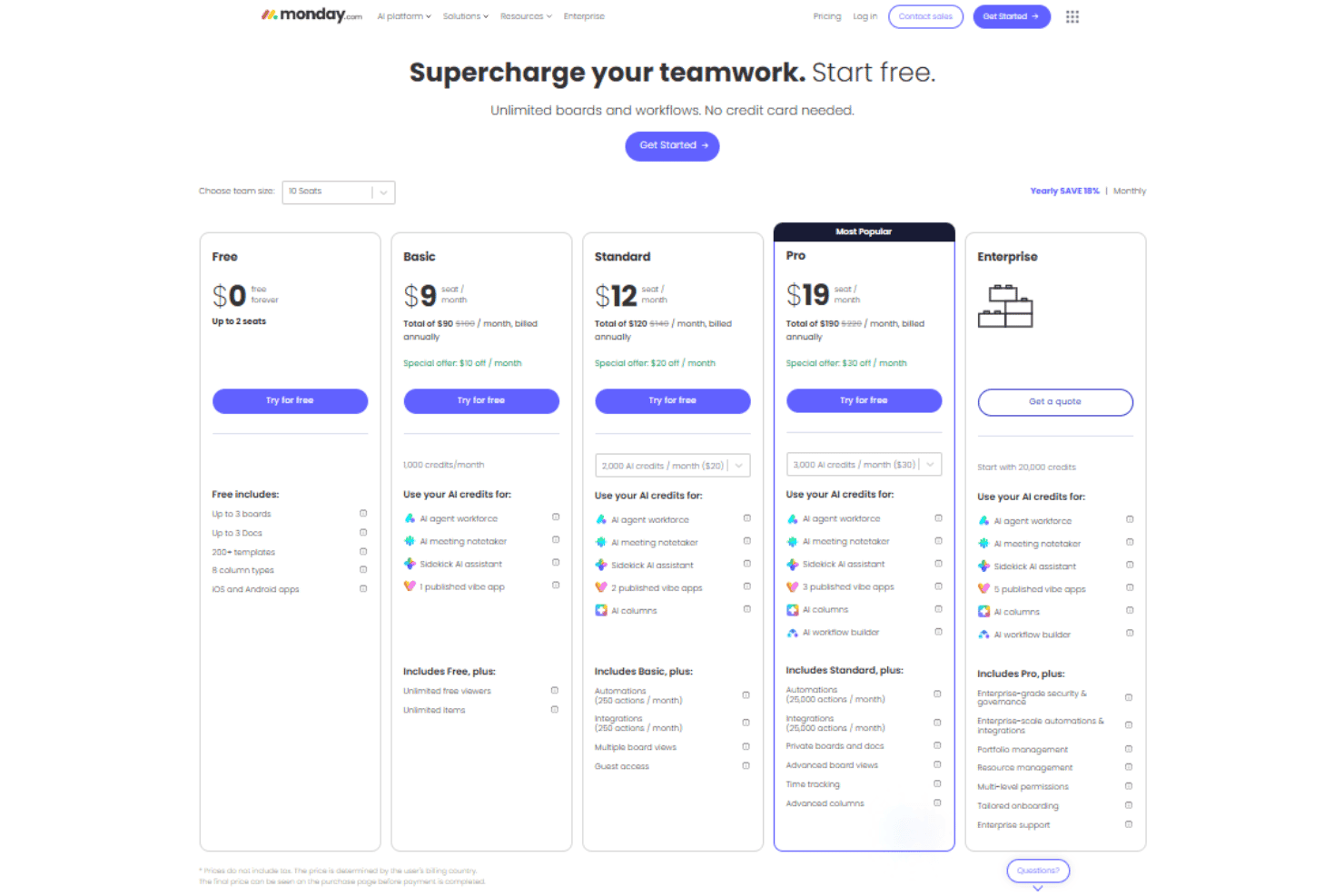The image size is (1344, 896).
Task: Click AI workflow builder icon in Enterprise plan
Action: [983, 635]
